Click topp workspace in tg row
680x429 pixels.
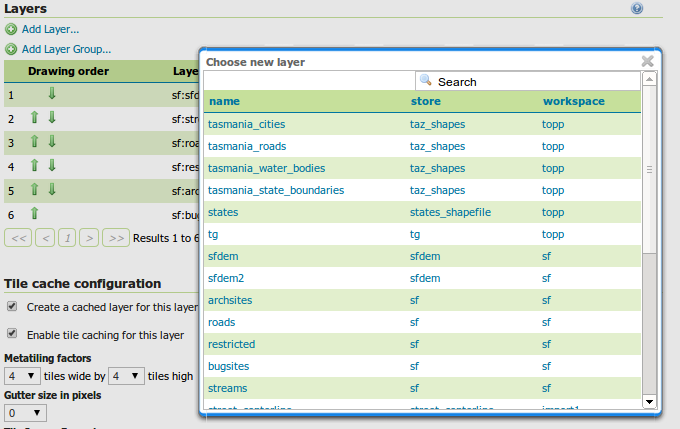click(x=552, y=235)
